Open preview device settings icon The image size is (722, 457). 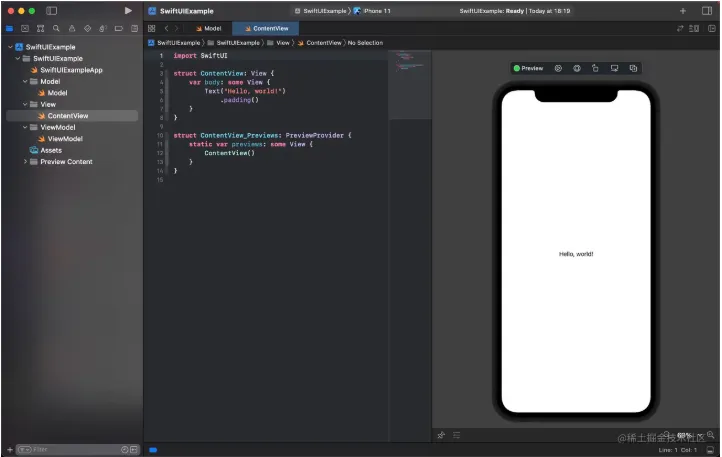[614, 68]
